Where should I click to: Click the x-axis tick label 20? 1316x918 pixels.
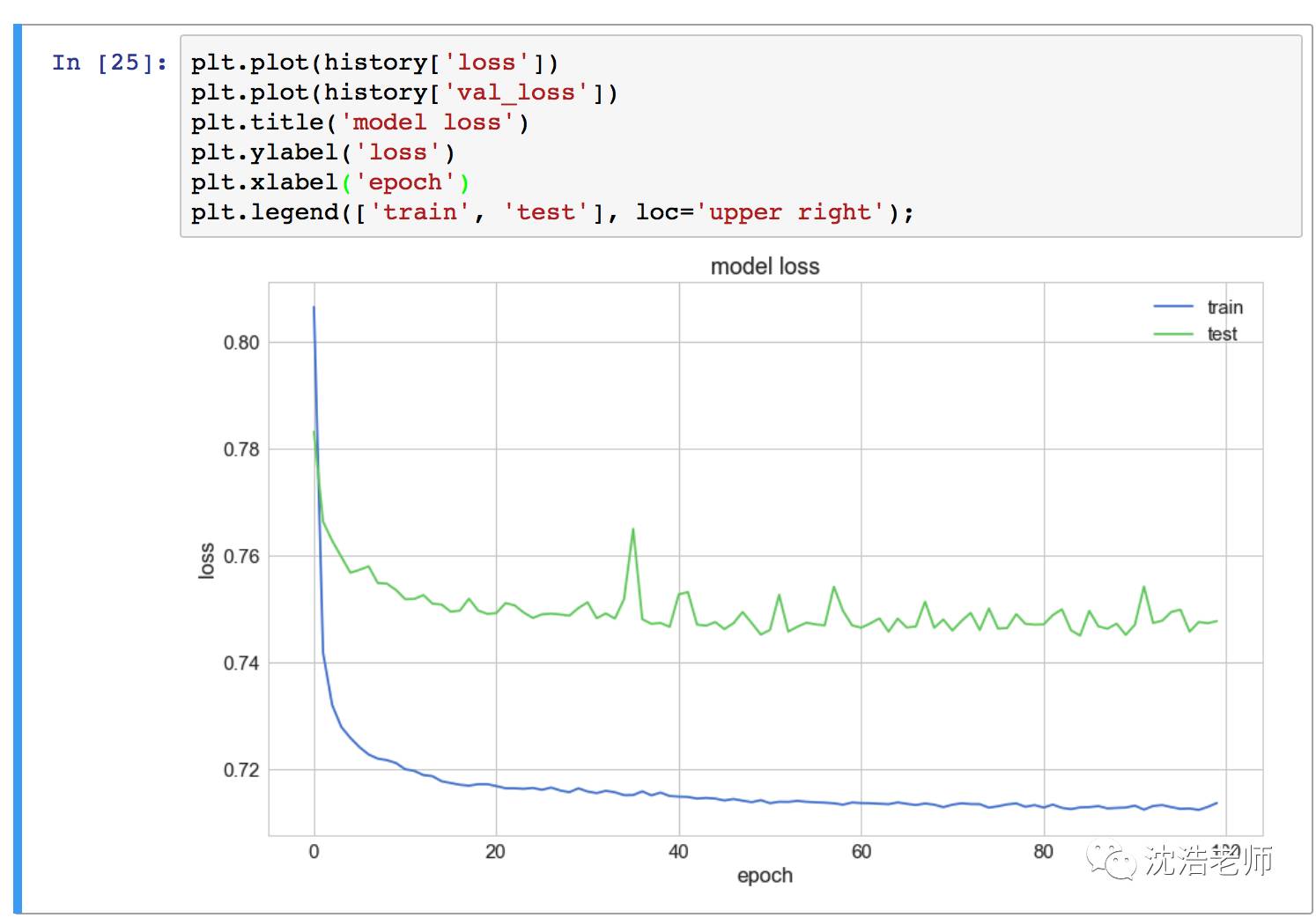click(x=495, y=852)
